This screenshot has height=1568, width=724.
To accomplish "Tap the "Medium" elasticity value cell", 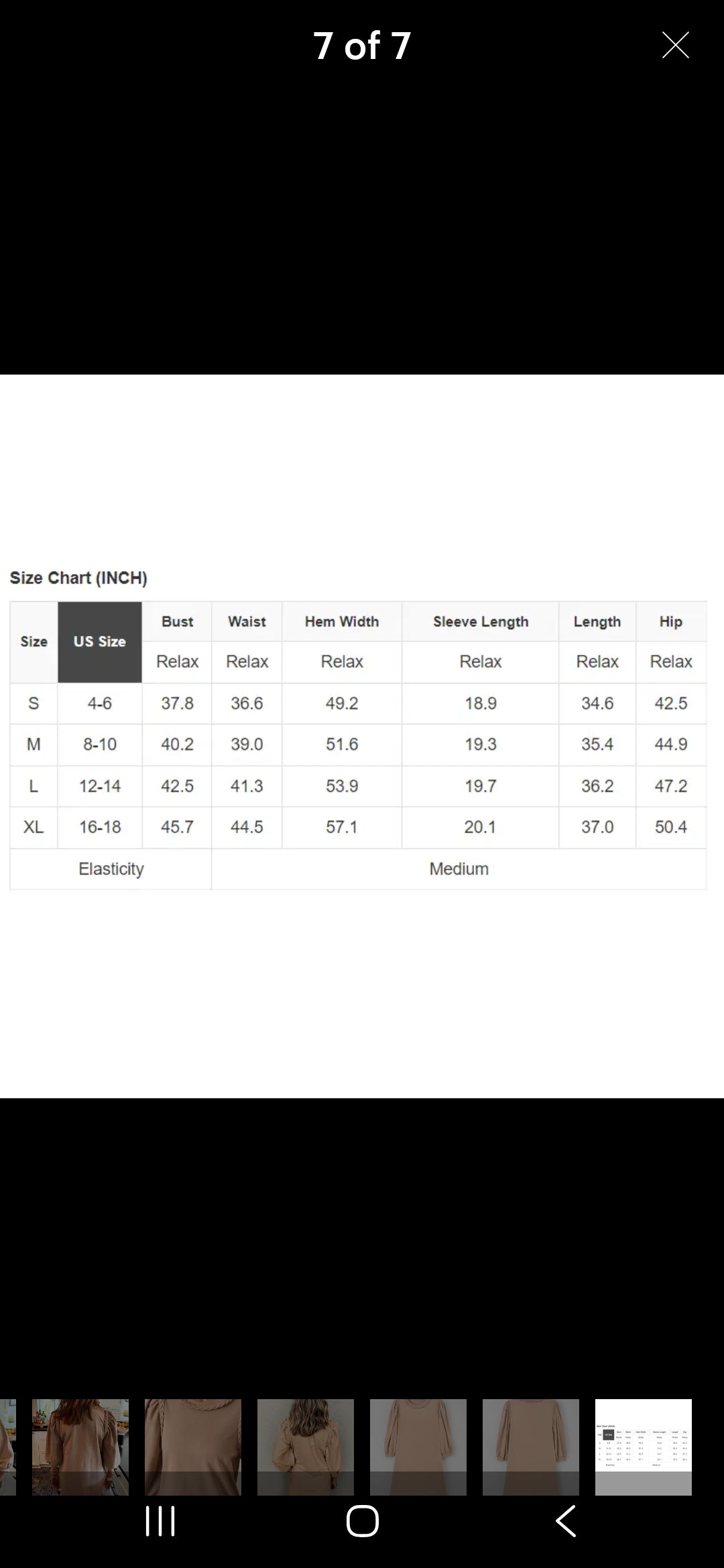I will pos(459,868).
